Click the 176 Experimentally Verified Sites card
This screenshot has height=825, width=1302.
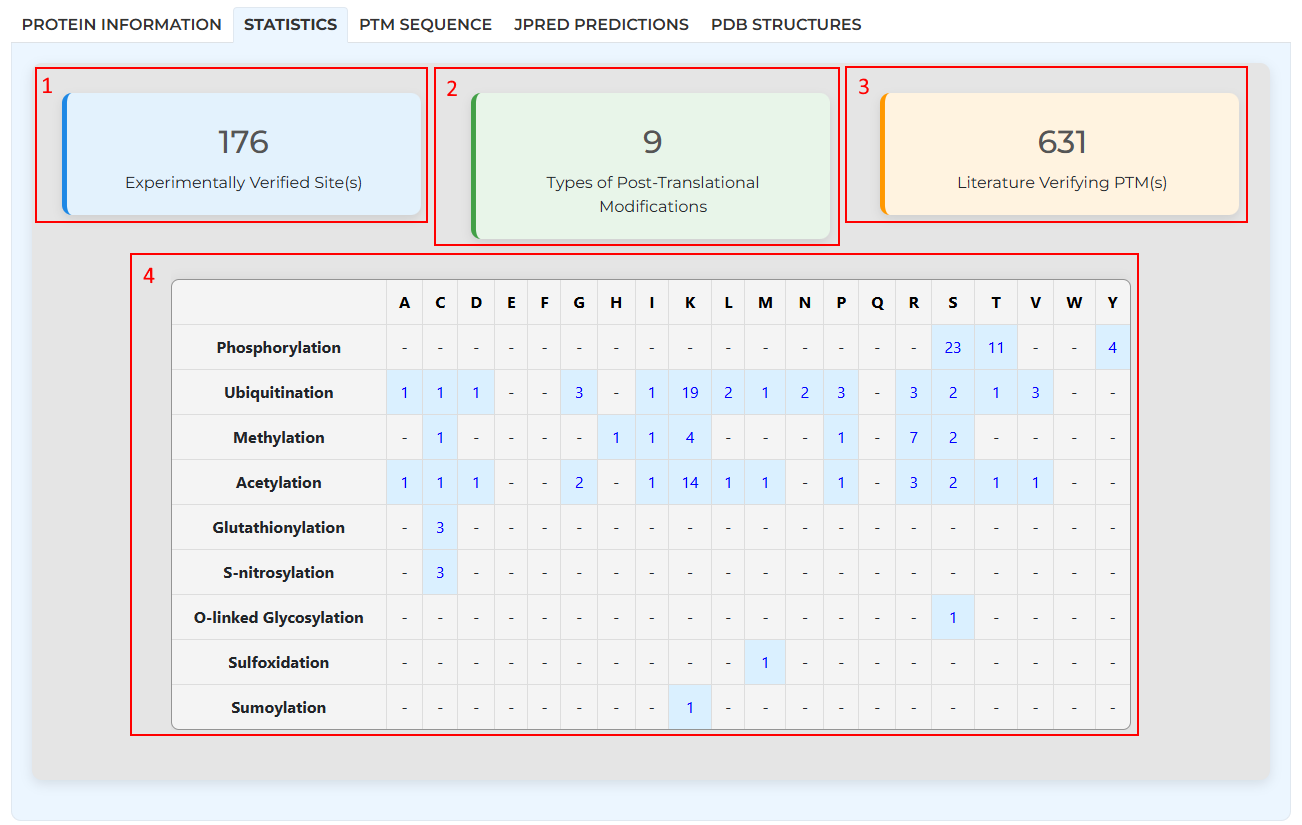(243, 155)
